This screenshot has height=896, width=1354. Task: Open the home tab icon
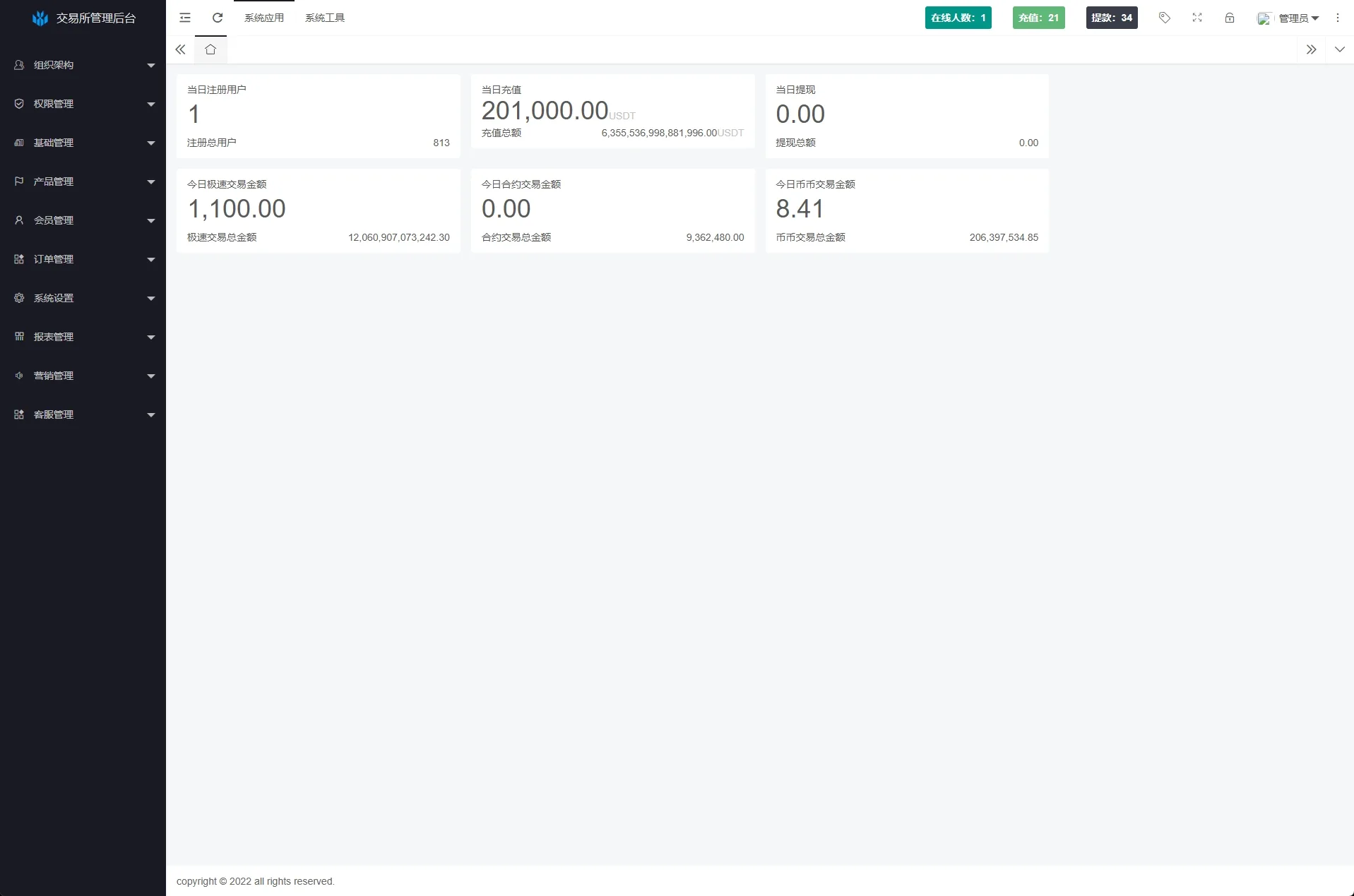210,49
